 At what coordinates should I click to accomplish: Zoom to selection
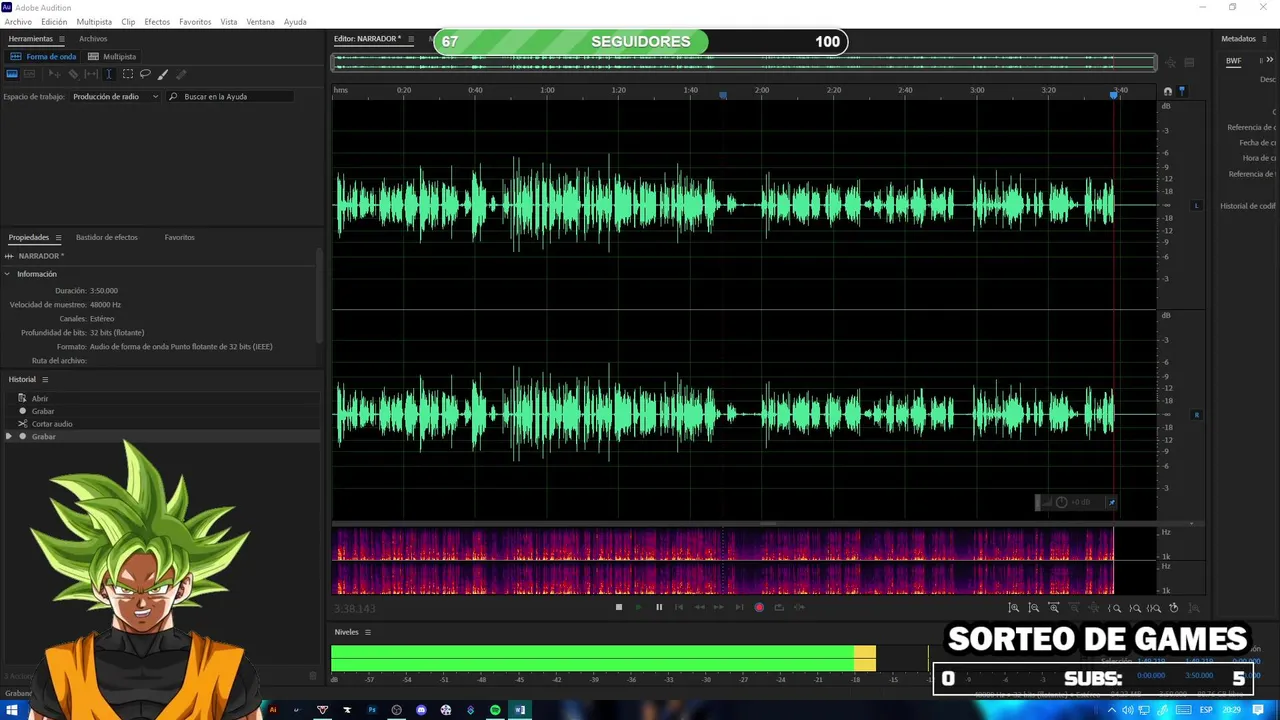1154,608
